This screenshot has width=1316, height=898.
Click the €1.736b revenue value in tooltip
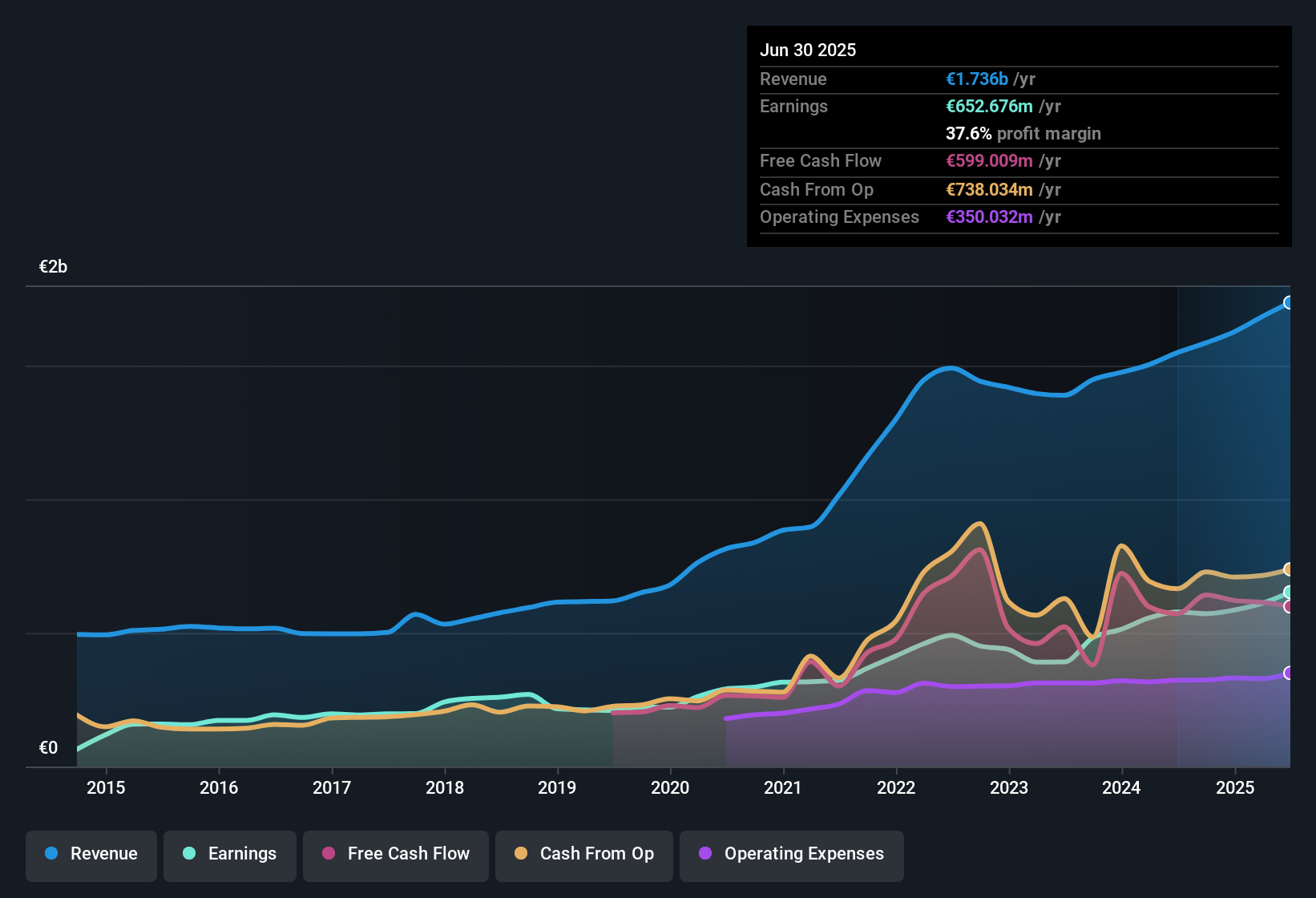coord(976,79)
